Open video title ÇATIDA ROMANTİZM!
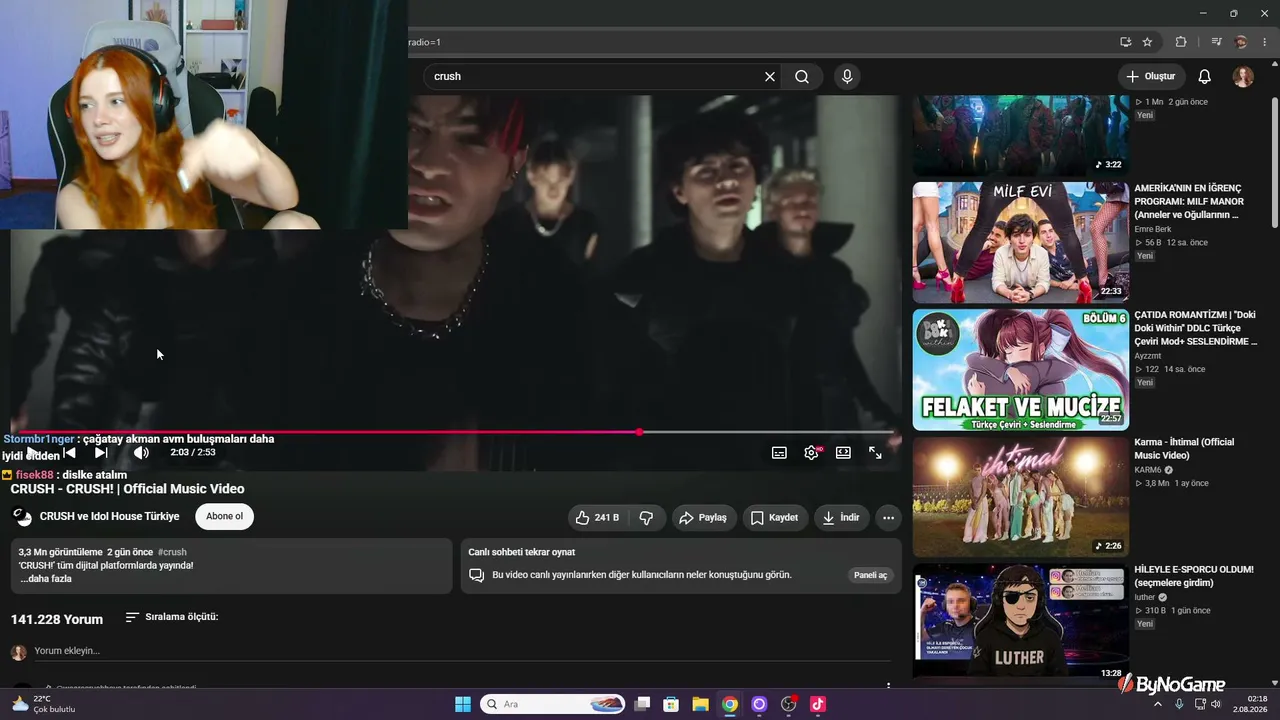The height and width of the screenshot is (720, 1280). (x=1195, y=328)
